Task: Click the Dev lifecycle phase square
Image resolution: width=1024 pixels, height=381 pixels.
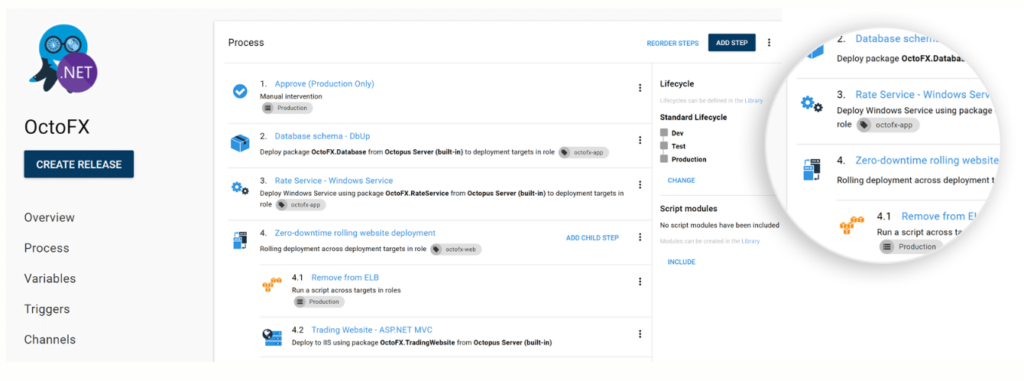Action: pos(664,133)
